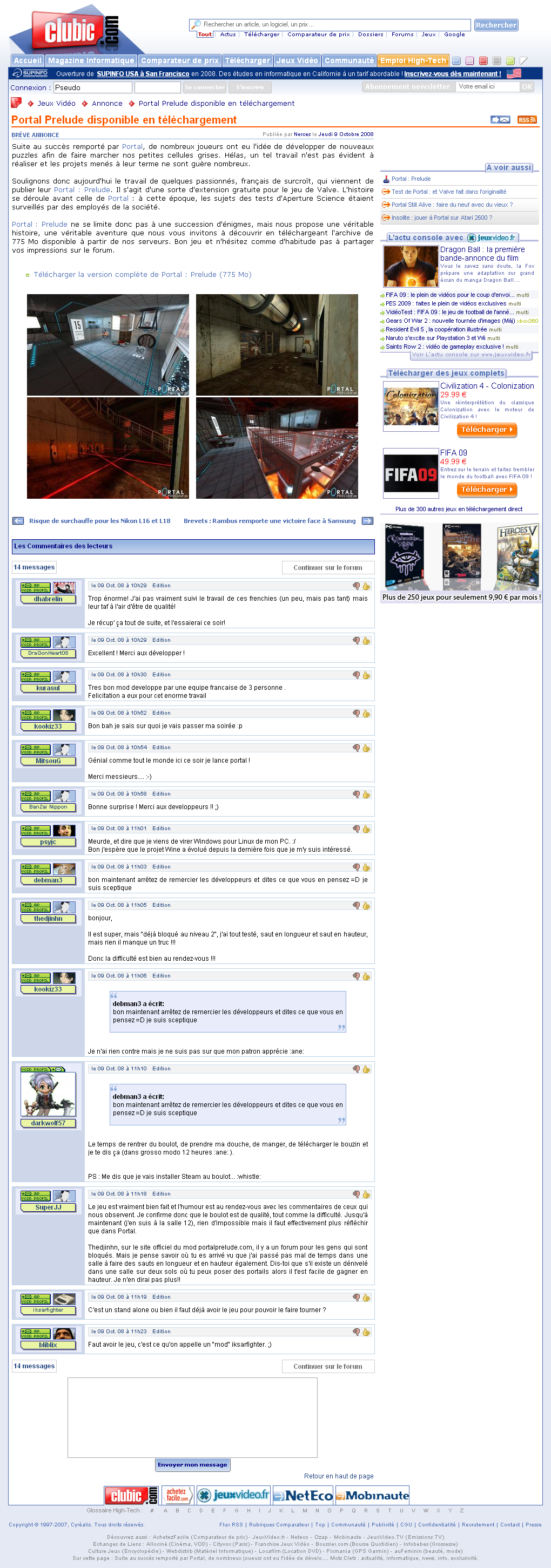Give a thumbs down to dhabrelin's comment
This screenshot has height=1568, width=551.
pos(357,586)
